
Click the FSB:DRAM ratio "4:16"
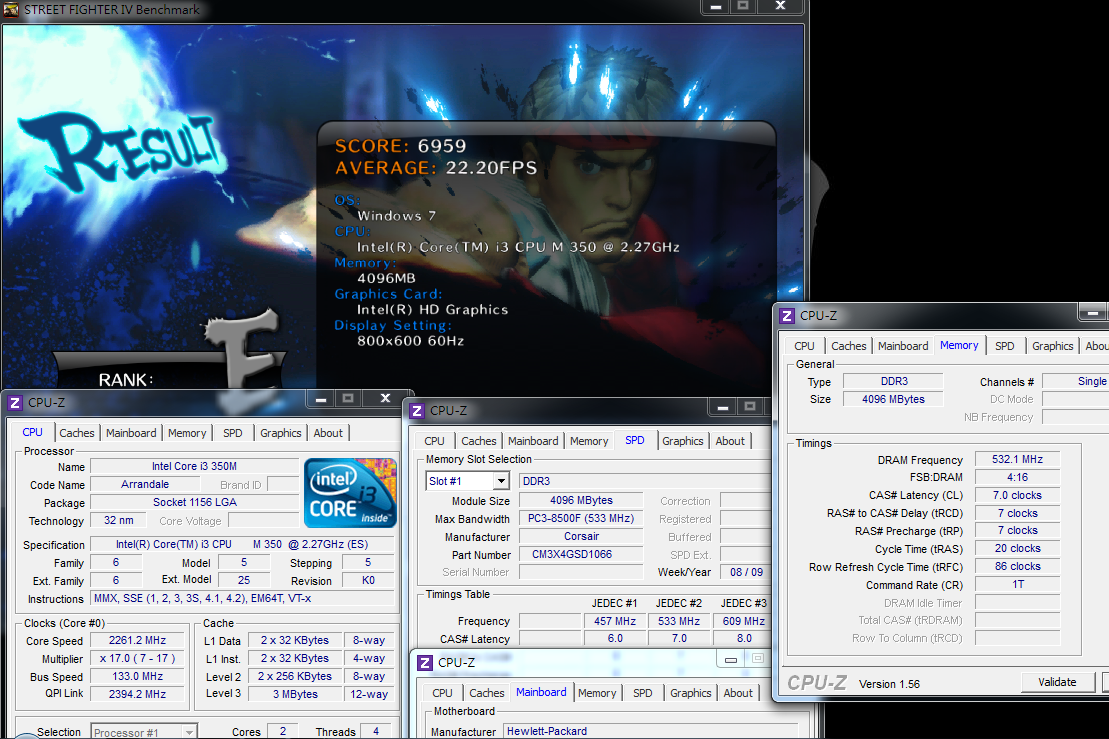click(1017, 477)
